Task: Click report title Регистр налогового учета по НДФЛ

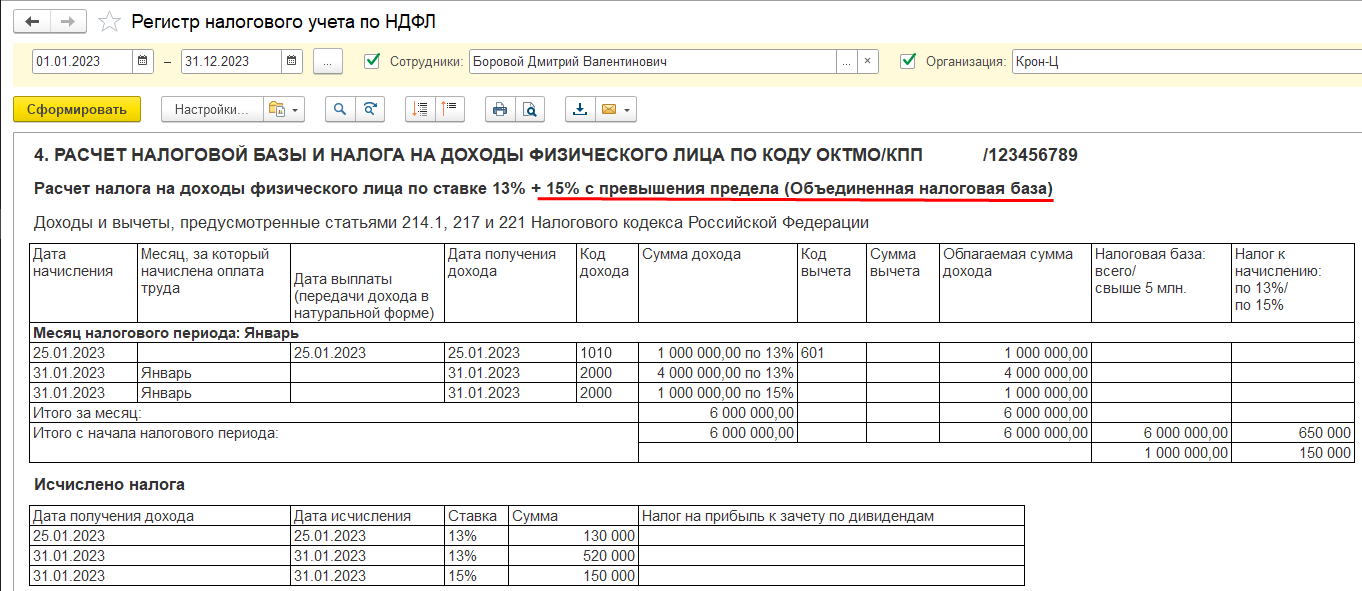Action: pyautogui.click(x=283, y=22)
